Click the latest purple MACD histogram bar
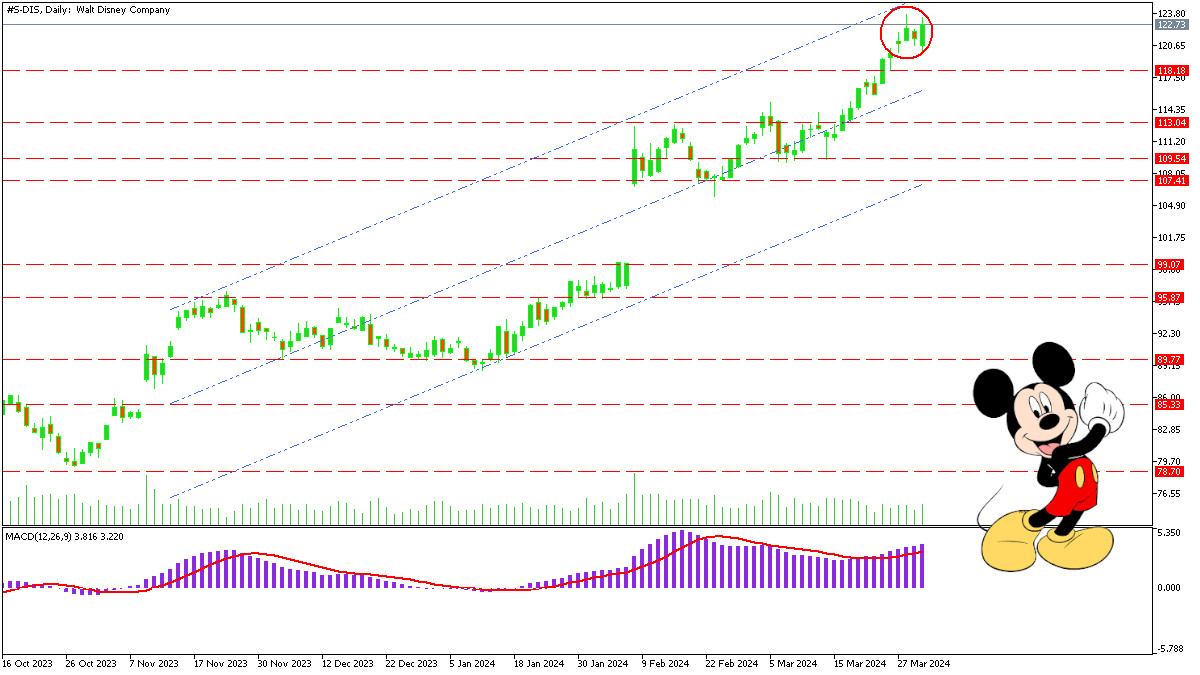The image size is (1200, 675). (x=921, y=566)
